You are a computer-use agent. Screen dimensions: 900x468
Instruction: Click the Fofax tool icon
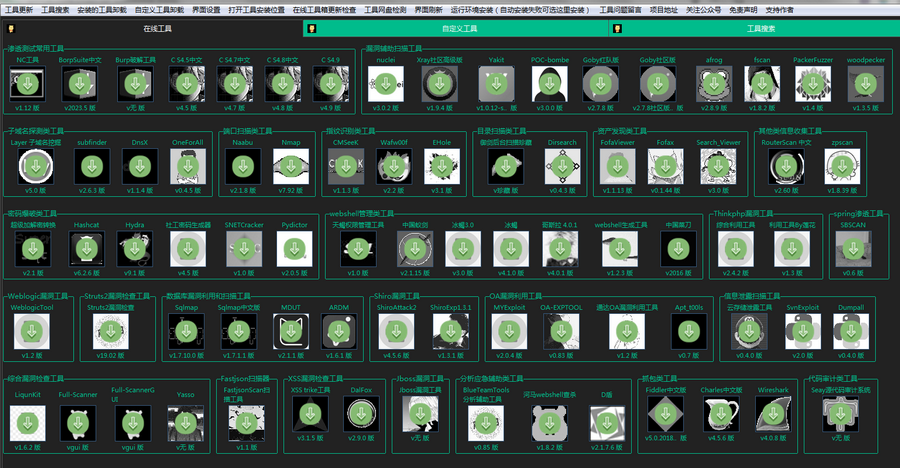[x=665, y=167]
